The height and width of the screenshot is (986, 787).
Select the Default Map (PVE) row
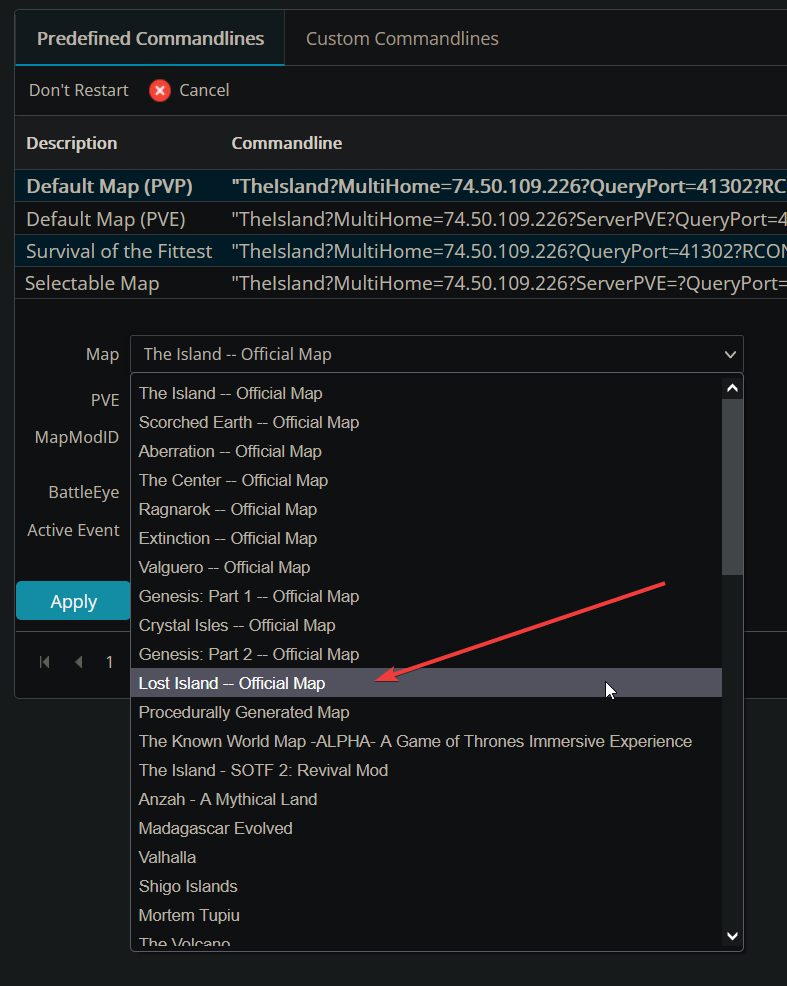[x=106, y=219]
